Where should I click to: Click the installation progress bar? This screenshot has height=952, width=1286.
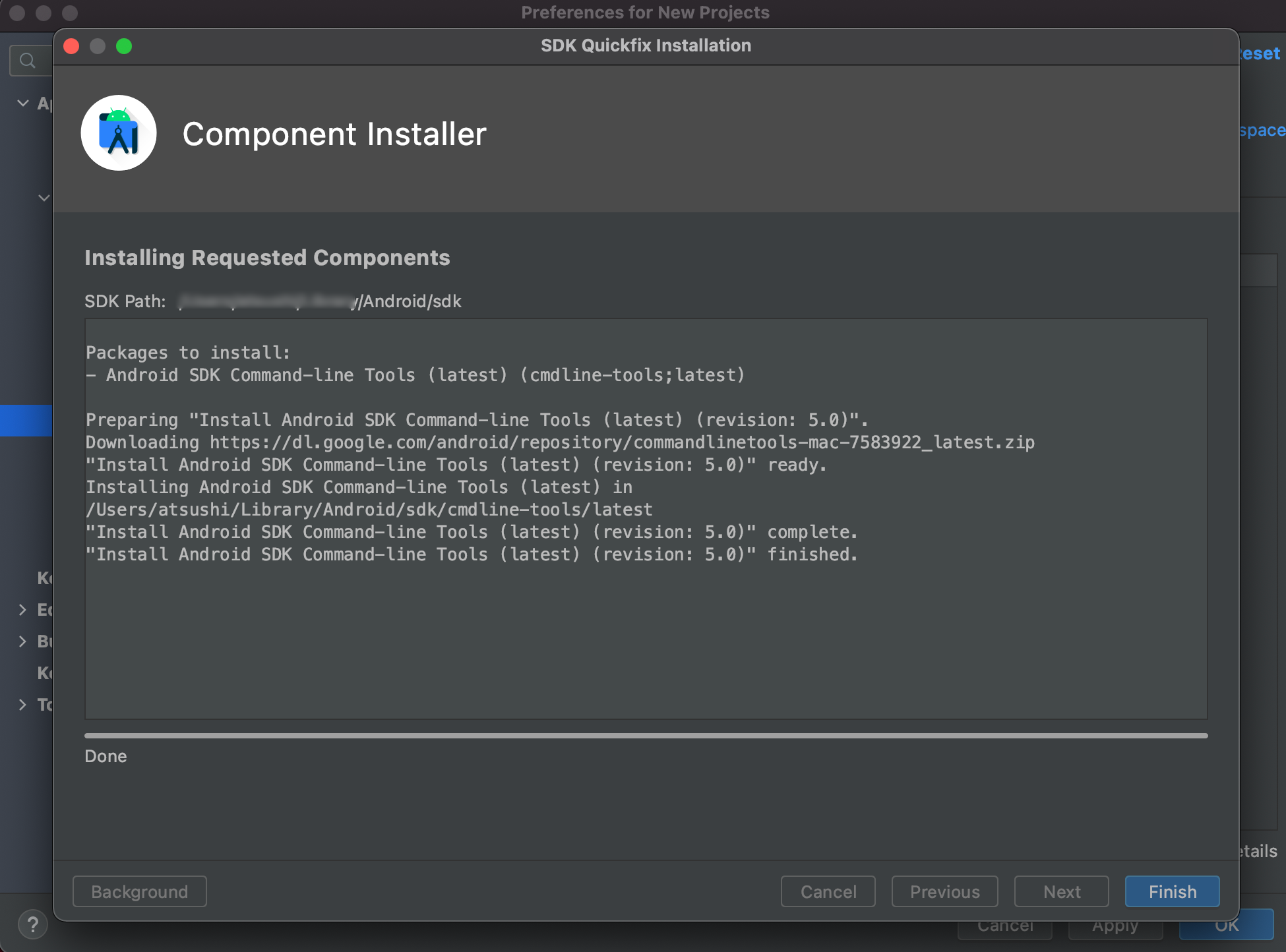click(x=646, y=735)
